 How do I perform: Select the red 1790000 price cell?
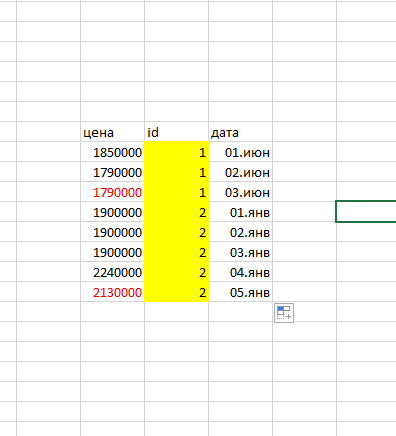112,192
